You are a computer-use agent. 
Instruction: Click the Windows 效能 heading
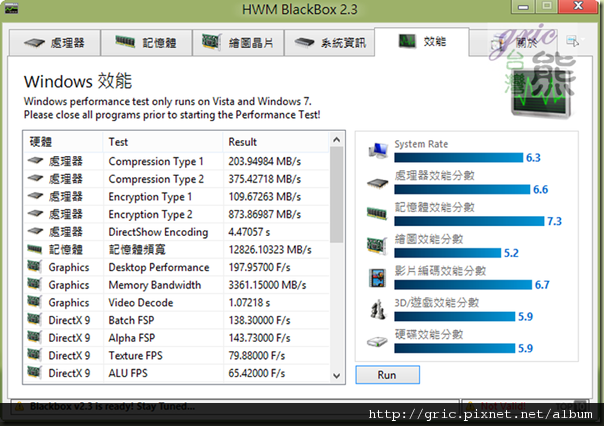78,81
